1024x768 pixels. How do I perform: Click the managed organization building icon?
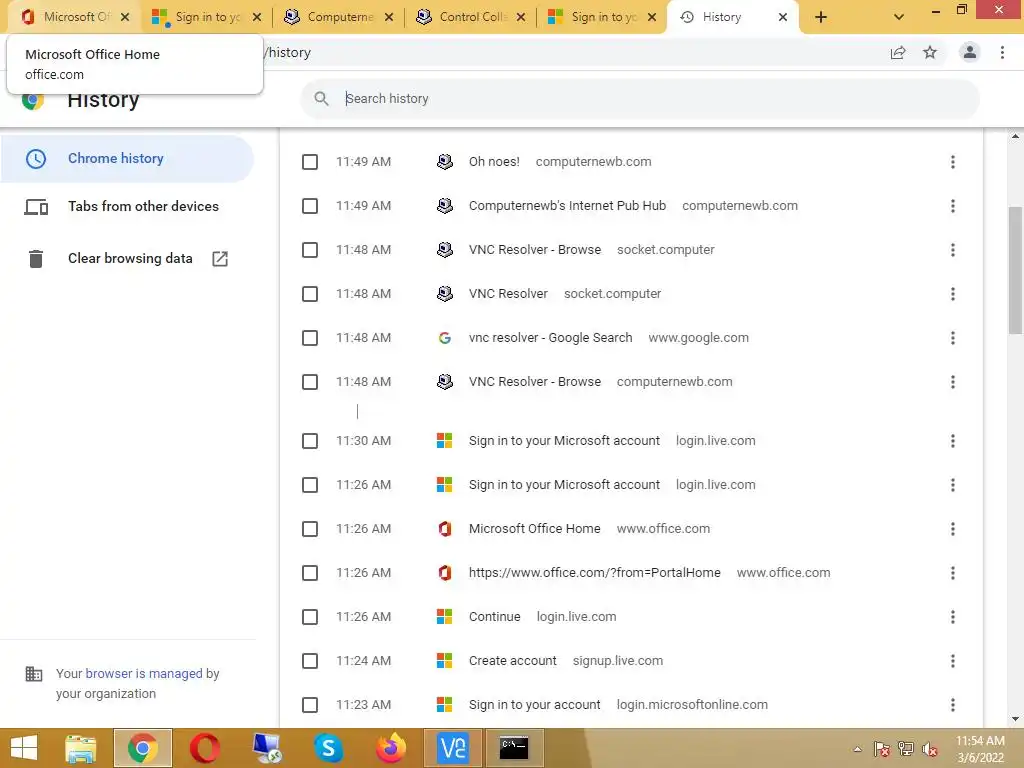tap(33, 673)
